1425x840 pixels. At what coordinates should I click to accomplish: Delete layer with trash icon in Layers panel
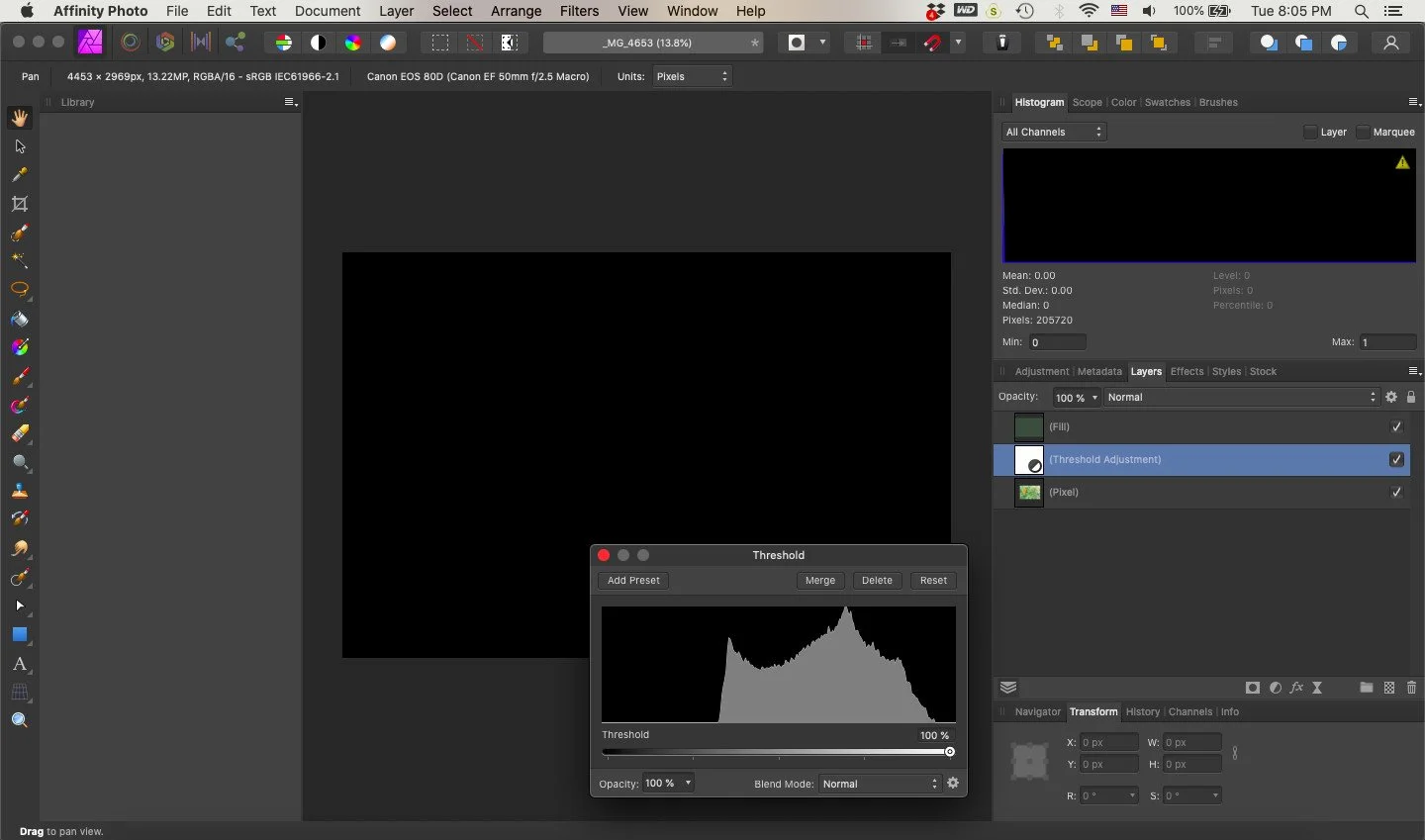click(x=1411, y=688)
